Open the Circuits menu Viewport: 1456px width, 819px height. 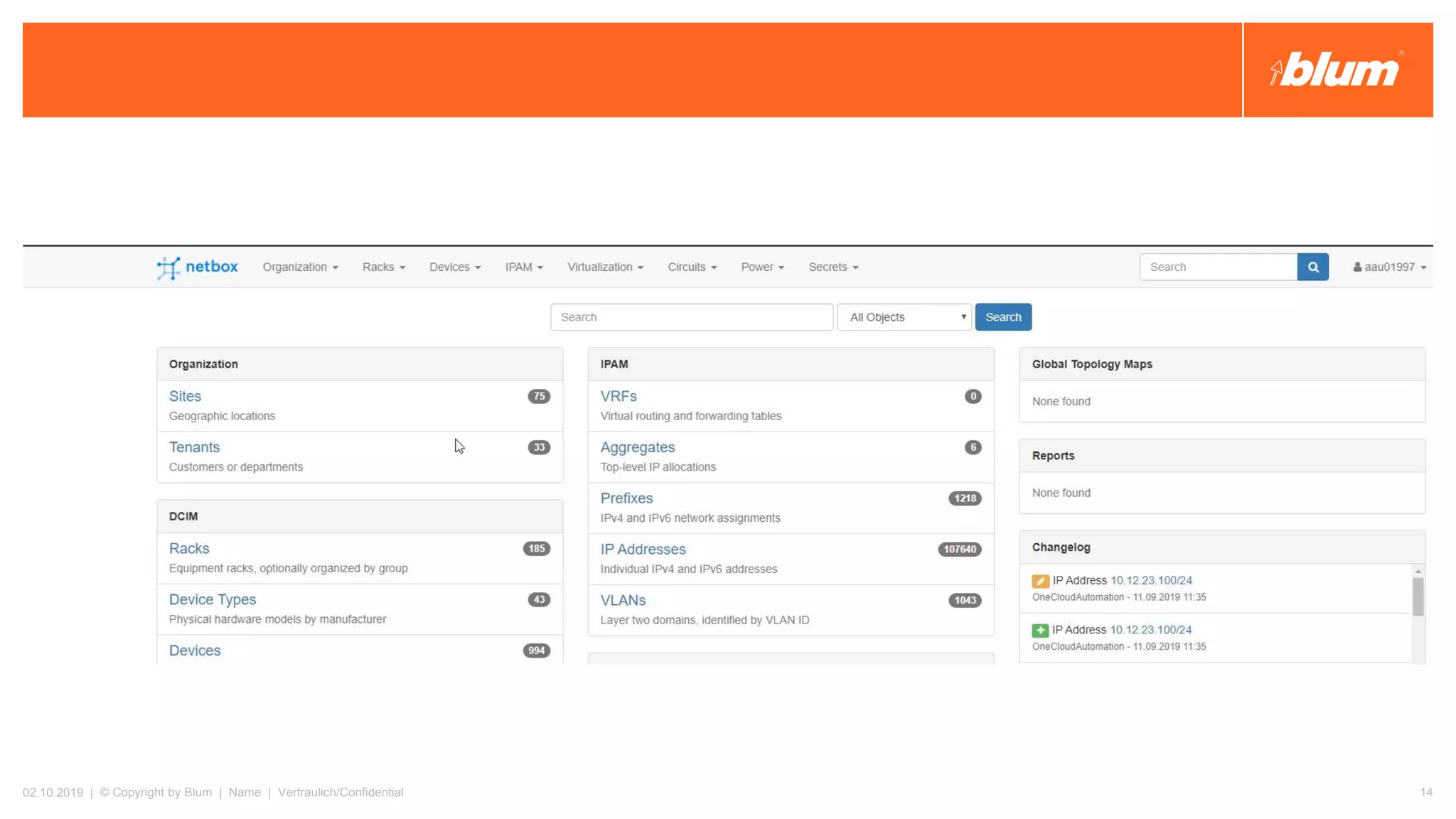point(692,267)
